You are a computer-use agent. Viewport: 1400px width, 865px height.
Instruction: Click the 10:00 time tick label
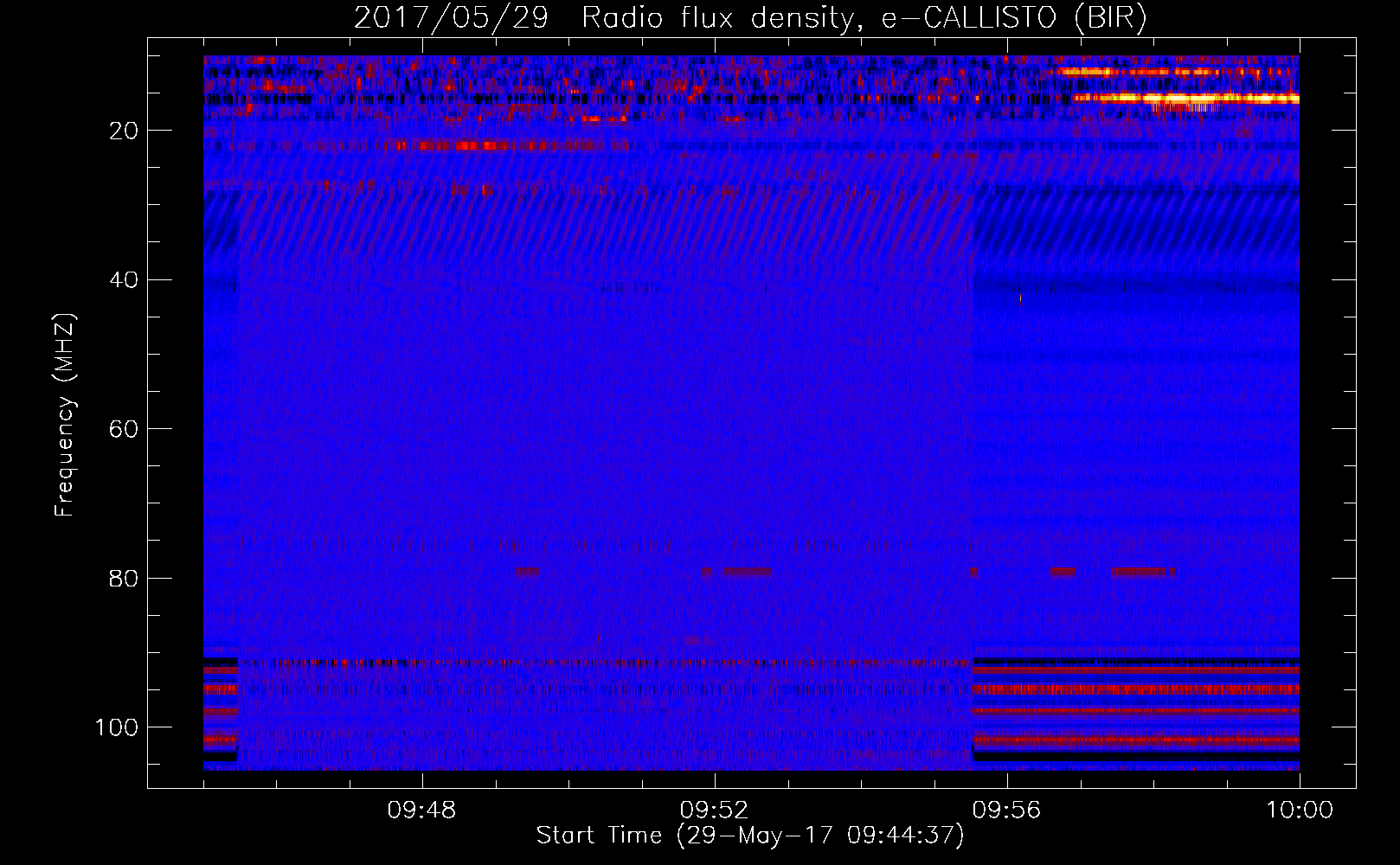1300,811
